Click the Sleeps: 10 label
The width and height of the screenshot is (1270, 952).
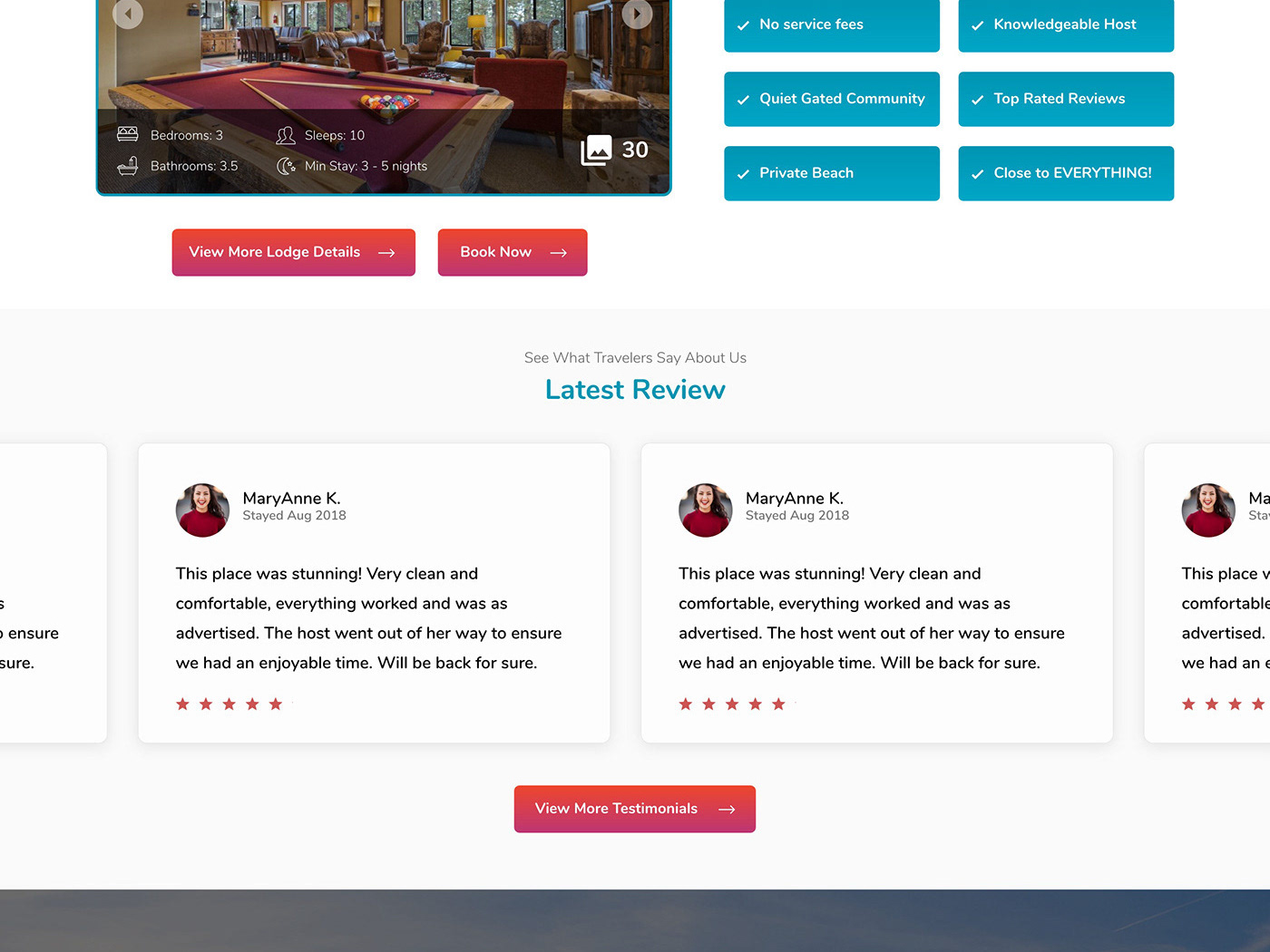(335, 135)
